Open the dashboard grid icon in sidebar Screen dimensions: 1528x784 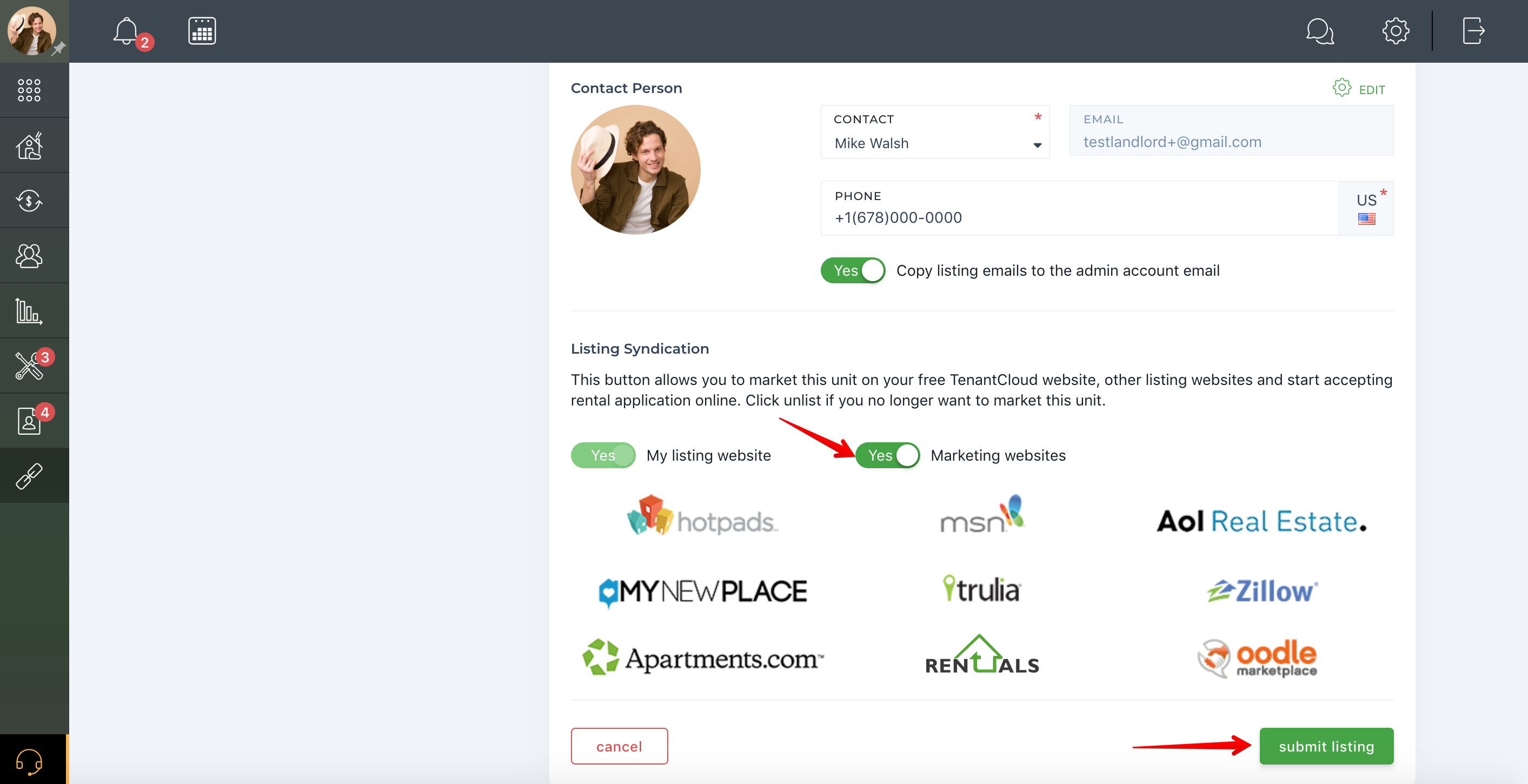[29, 90]
